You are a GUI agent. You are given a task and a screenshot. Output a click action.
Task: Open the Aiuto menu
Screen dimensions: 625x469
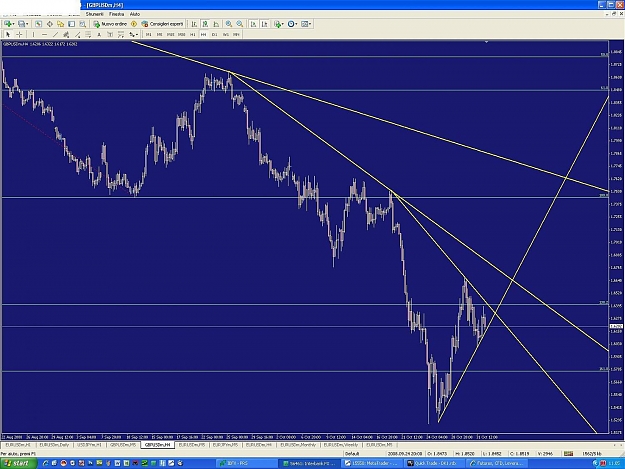tap(135, 14)
